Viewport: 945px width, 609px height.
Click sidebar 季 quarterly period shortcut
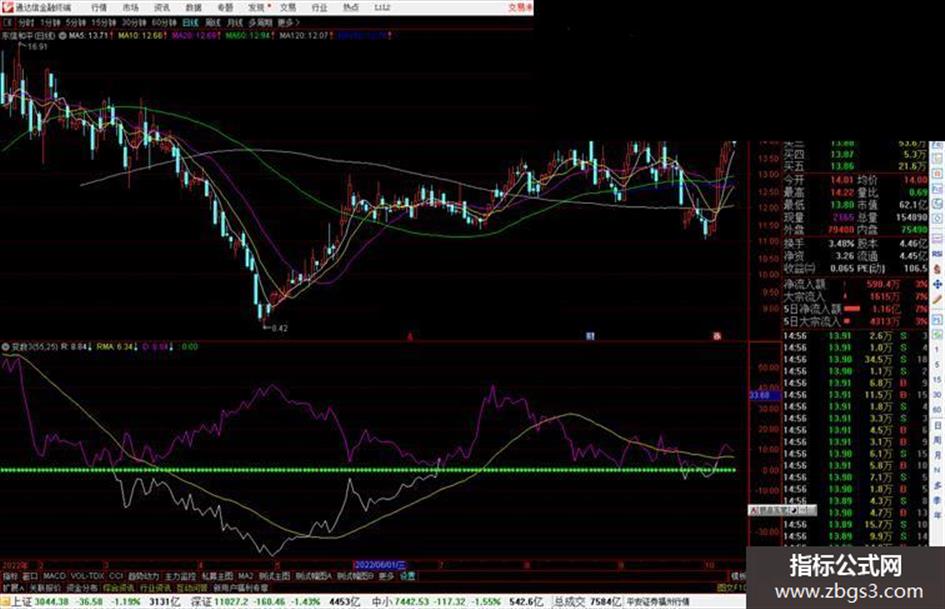(937, 500)
